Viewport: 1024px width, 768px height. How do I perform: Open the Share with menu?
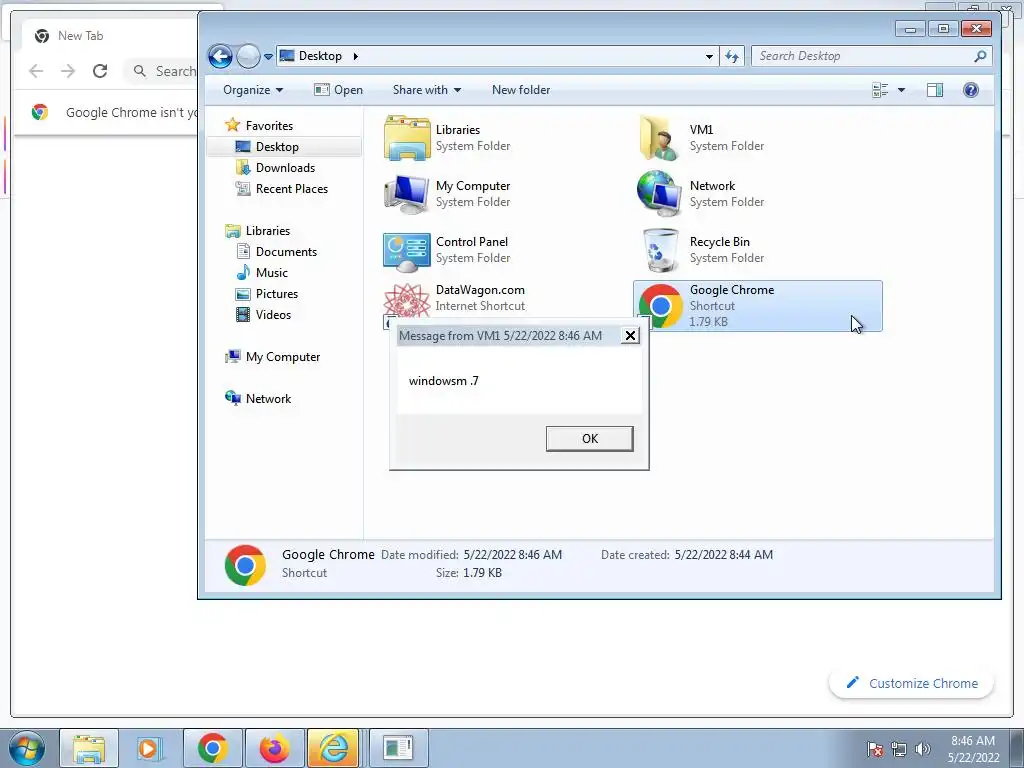click(426, 90)
